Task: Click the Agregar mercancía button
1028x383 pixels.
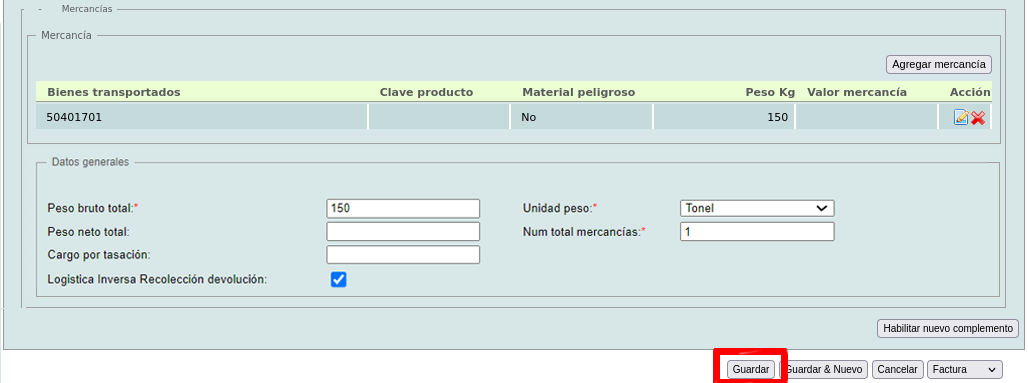Action: pyautogui.click(x=939, y=65)
